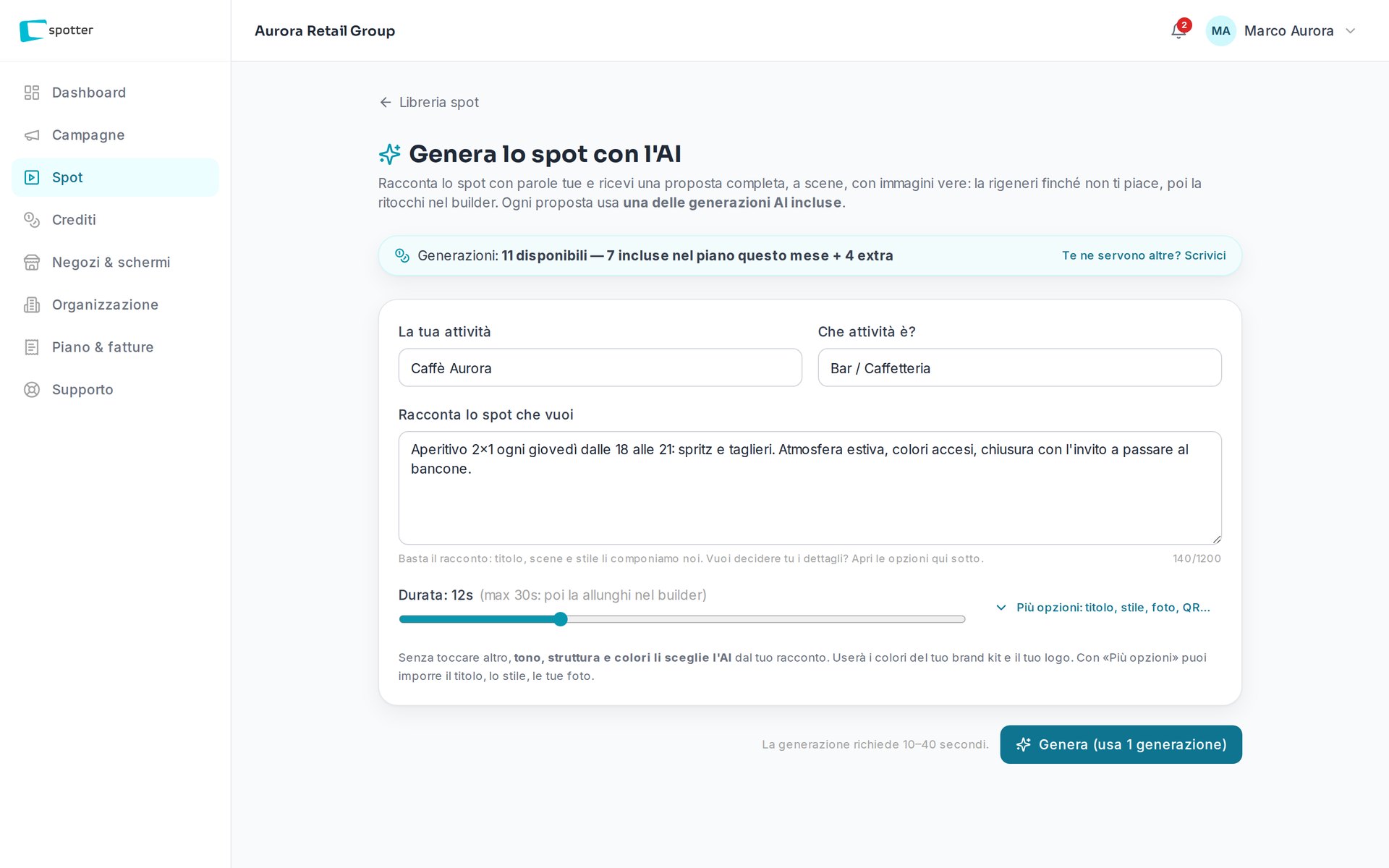Click the Organizzazione building icon
This screenshot has width=1389, height=868.
coord(32,305)
